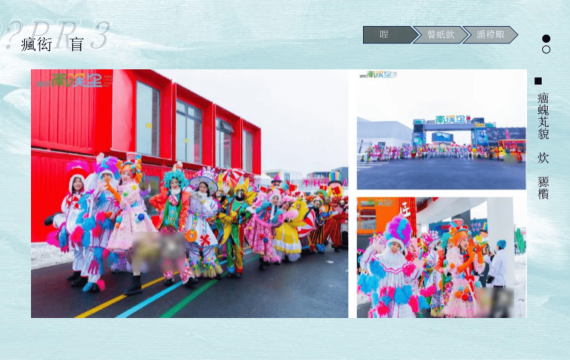Select the vertical caption text on right
This screenshot has height=360, width=570.
click(543, 146)
